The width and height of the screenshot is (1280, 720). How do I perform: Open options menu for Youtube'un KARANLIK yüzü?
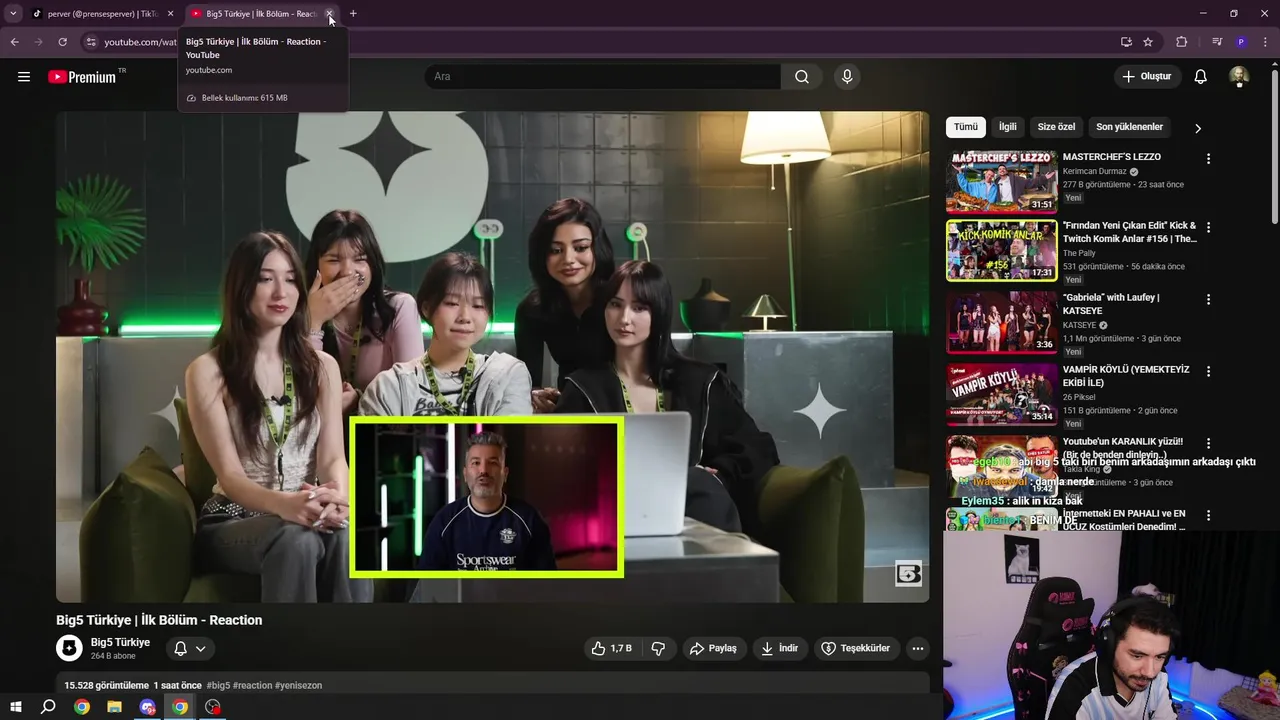[1208, 443]
